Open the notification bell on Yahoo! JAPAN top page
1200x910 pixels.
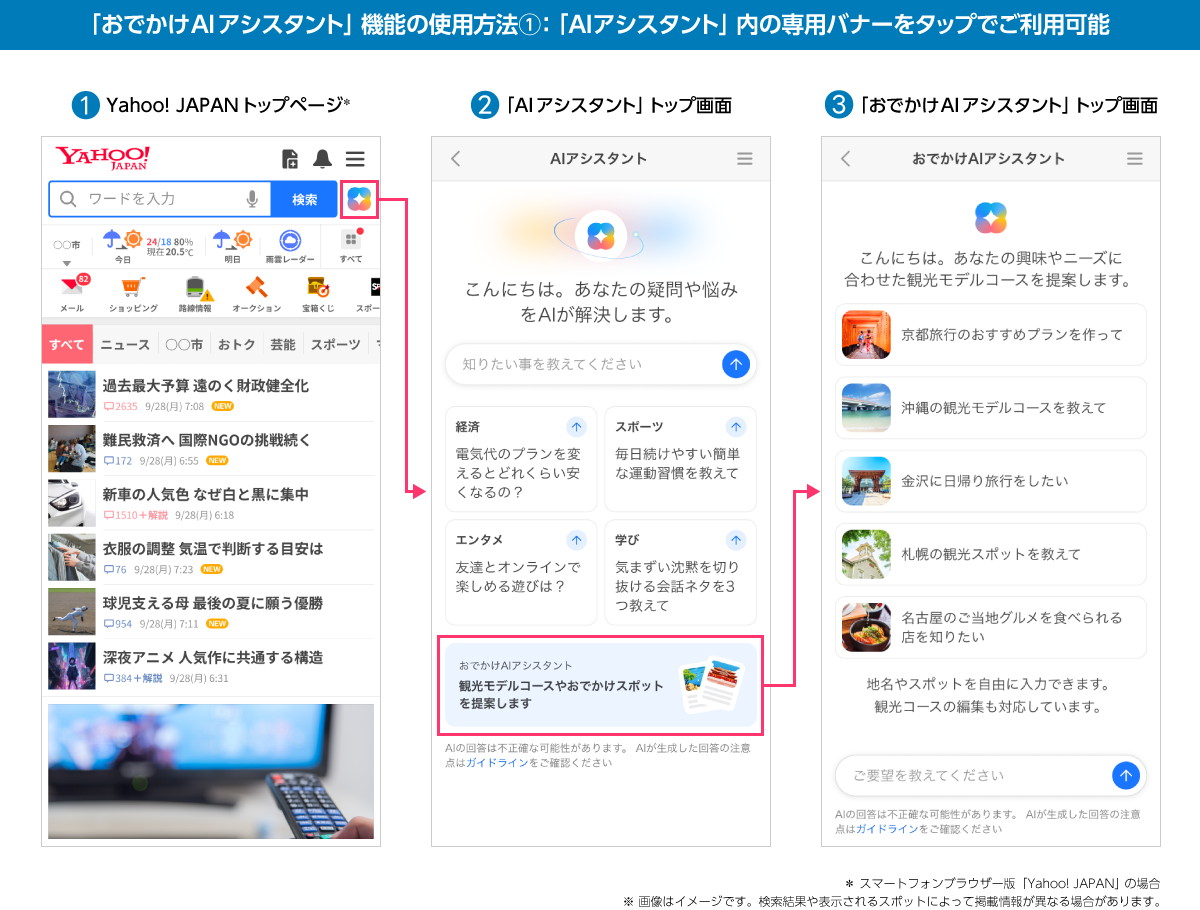[322, 159]
